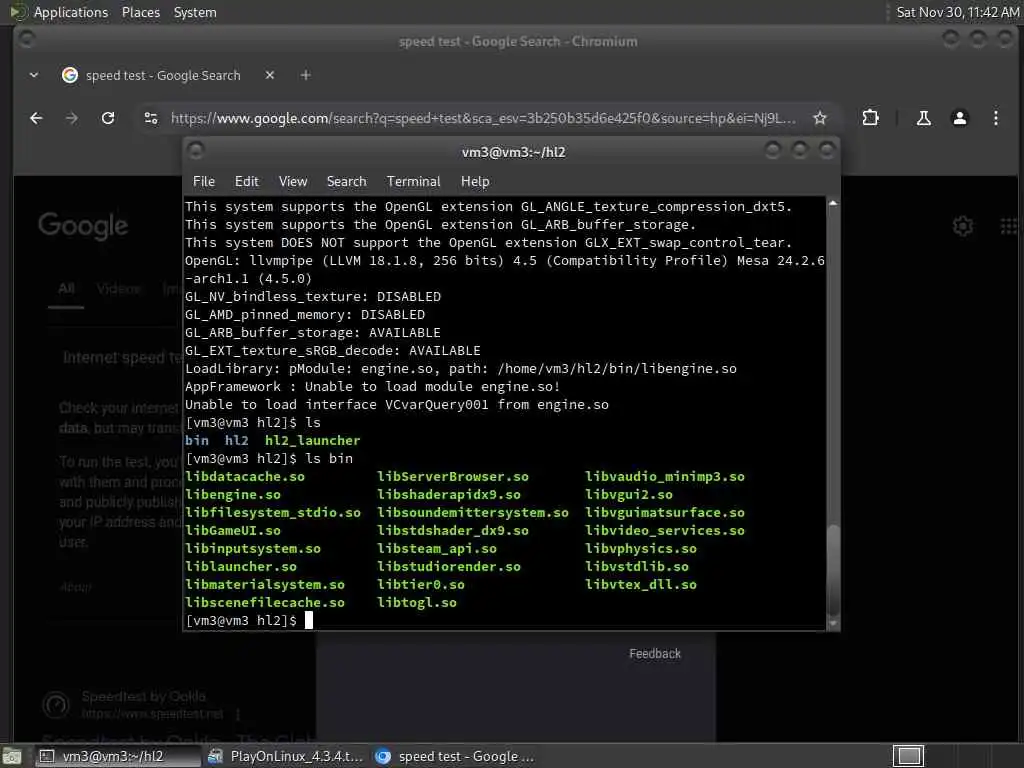Click the terminal scrollbar down arrow
Image resolution: width=1024 pixels, height=768 pixels.
[833, 624]
